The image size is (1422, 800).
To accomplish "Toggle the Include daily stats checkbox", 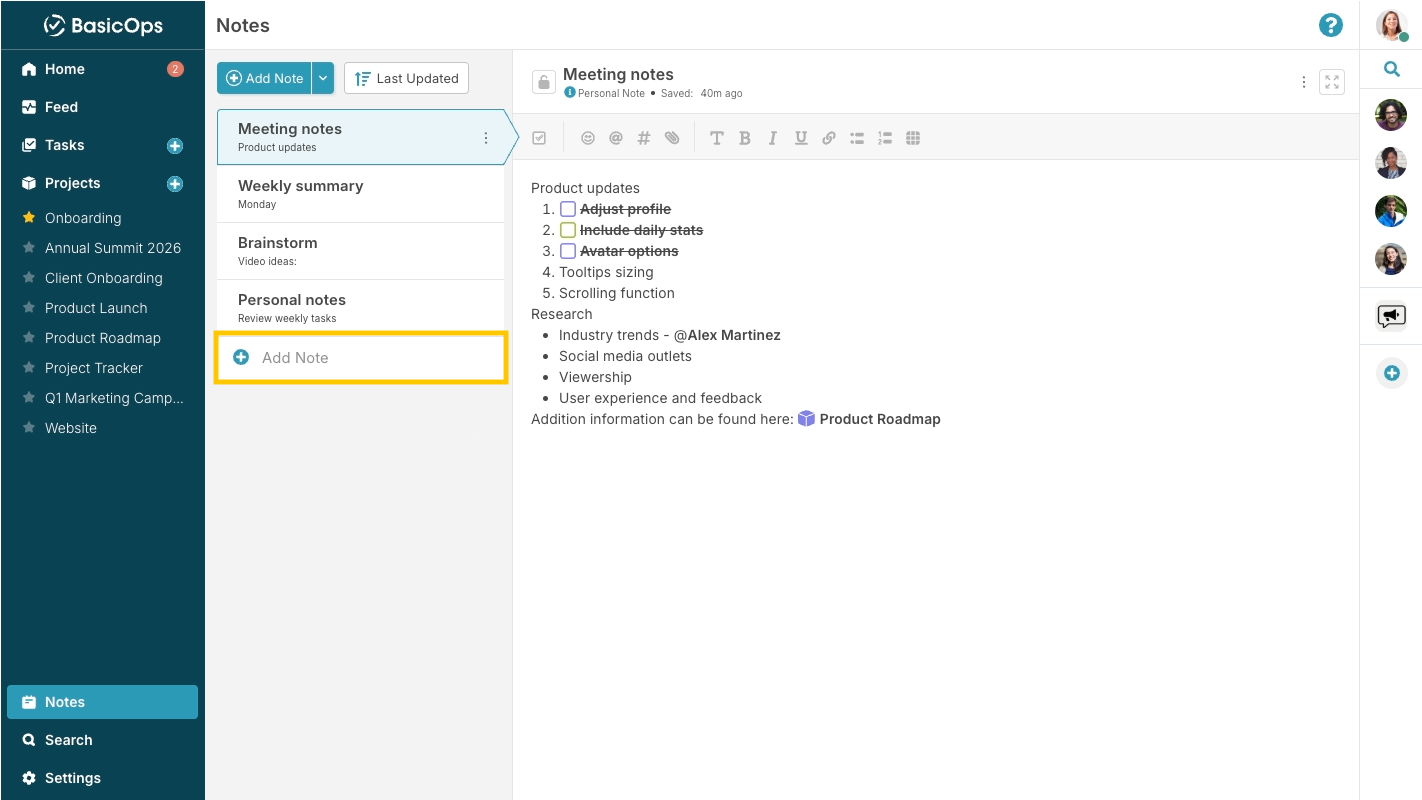I will [x=568, y=230].
